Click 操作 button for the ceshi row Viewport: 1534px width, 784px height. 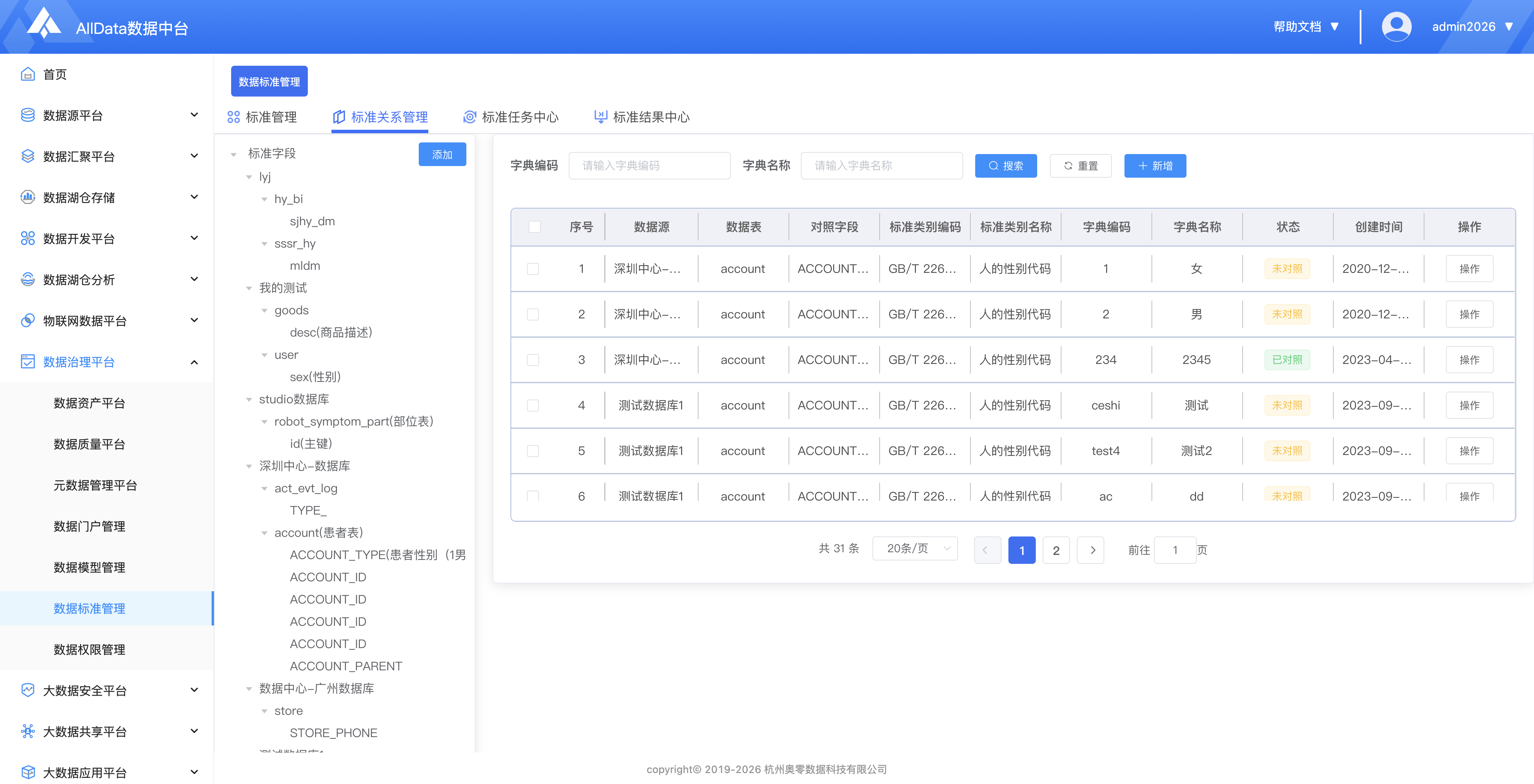1469,405
